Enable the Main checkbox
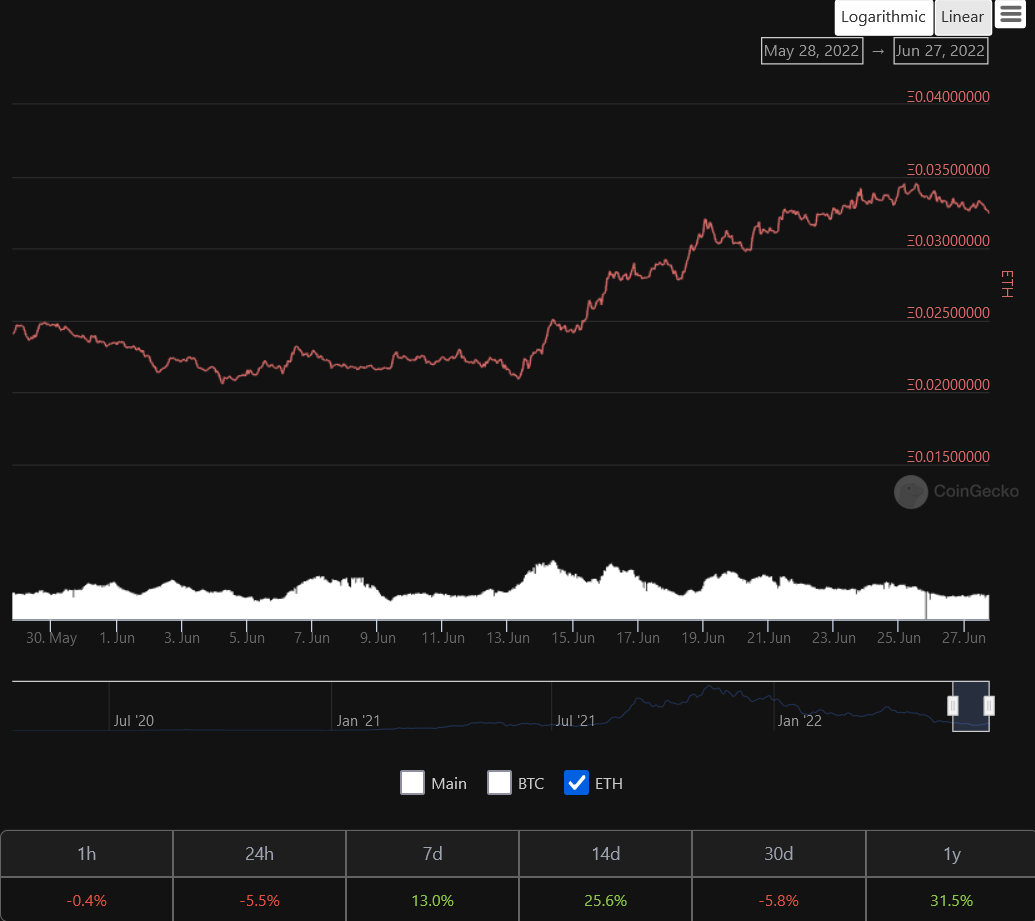 tap(413, 782)
